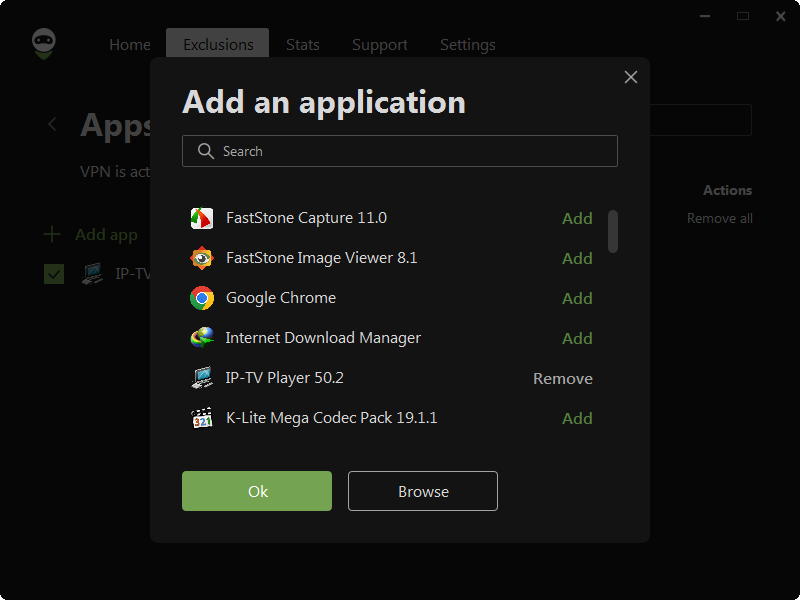Click the FastStone Image Viewer eye icon
800x600 pixels.
point(202,258)
